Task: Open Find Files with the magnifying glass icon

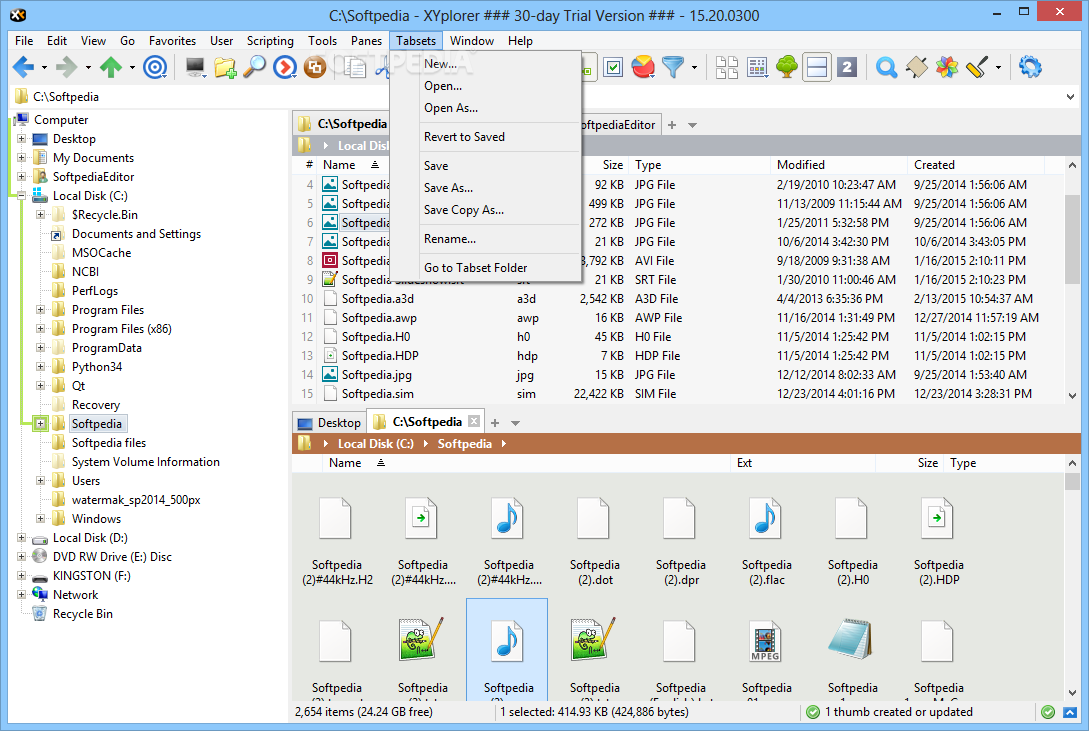Action: [x=255, y=67]
